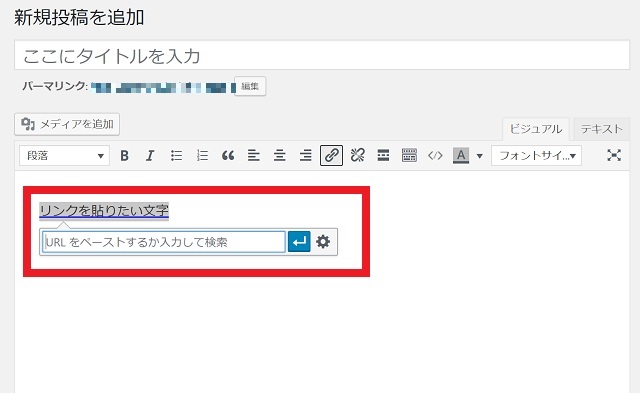Apply link with the blue enter button
Image resolution: width=640 pixels, height=393 pixels.
click(x=299, y=242)
